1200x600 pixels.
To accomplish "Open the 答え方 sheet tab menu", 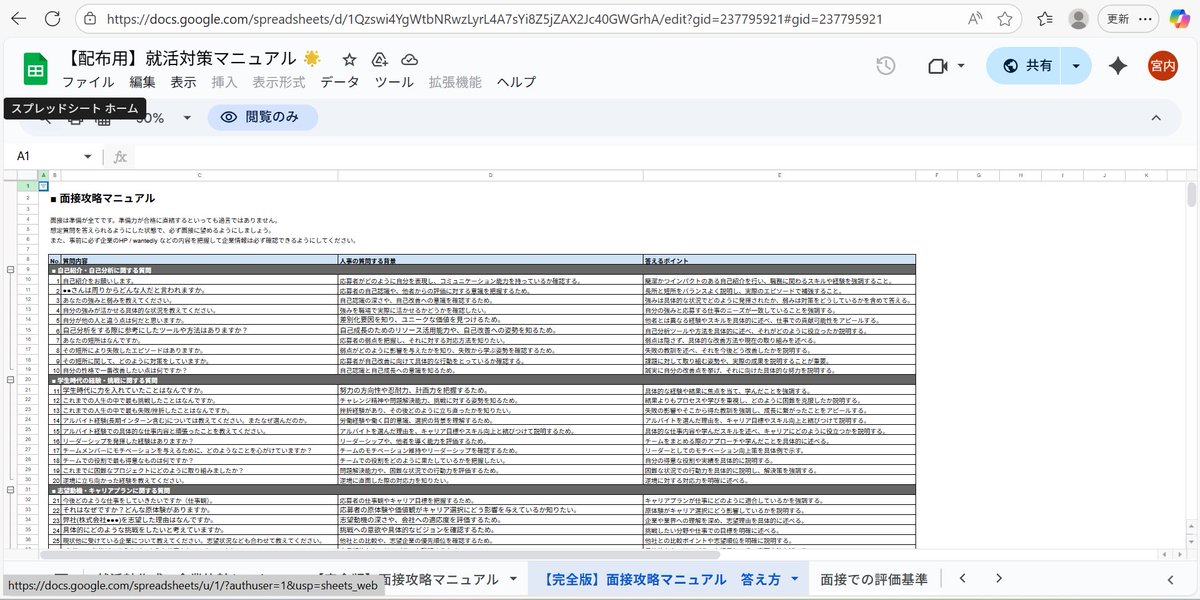I will point(794,579).
